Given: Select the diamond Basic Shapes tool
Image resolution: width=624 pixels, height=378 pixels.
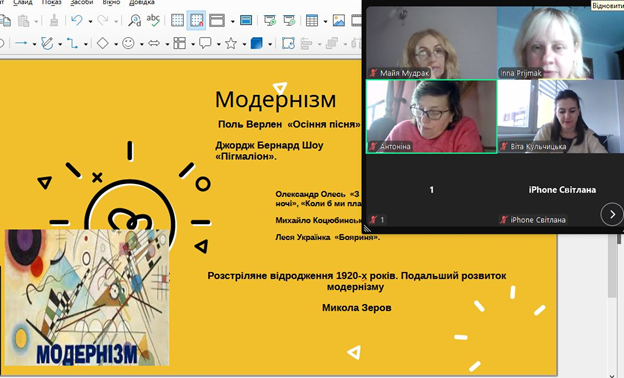Looking at the screenshot, I should pyautogui.click(x=103, y=43).
